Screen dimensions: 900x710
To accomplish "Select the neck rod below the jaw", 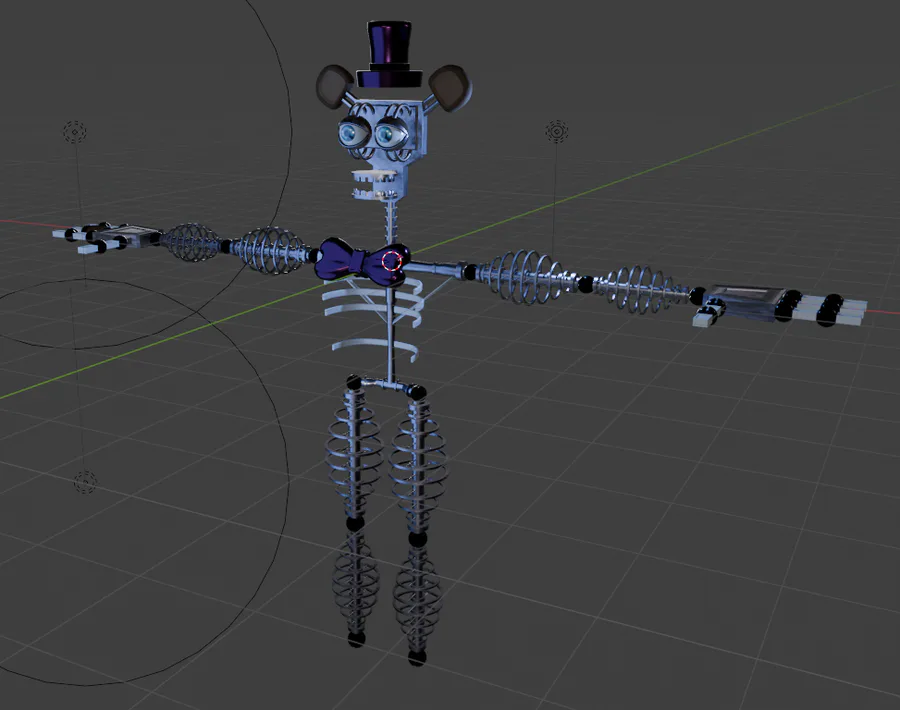I will click(391, 221).
